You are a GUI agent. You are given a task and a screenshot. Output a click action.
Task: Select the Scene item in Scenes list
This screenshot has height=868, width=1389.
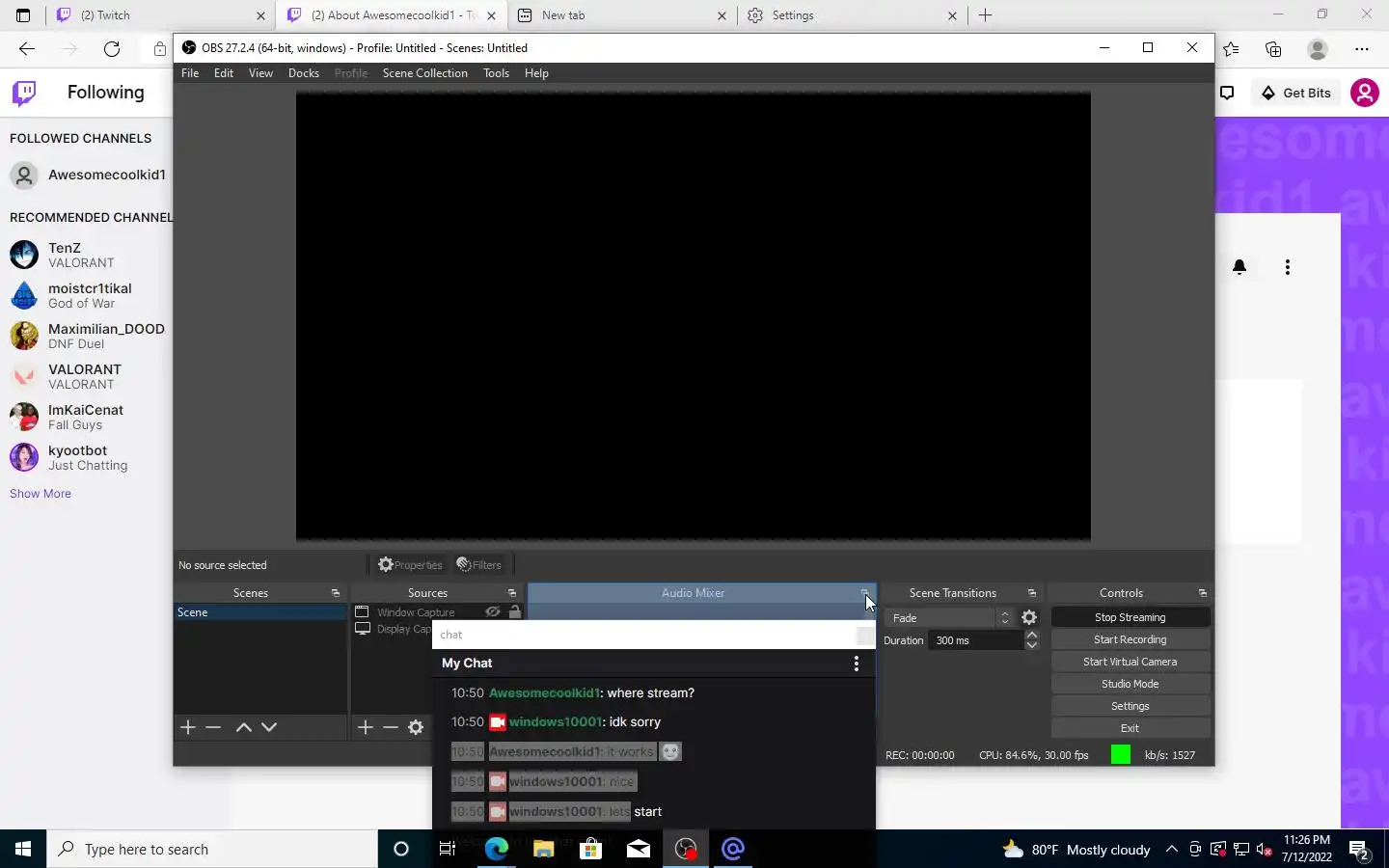[x=260, y=612]
